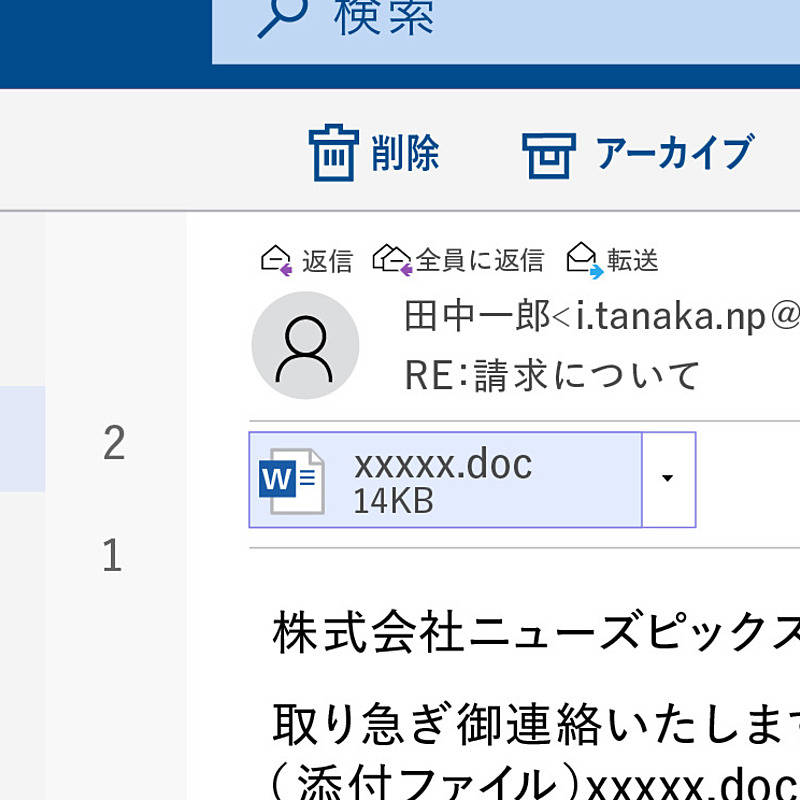Click the Word document file icon
Screen dimensions: 800x800
(291, 481)
